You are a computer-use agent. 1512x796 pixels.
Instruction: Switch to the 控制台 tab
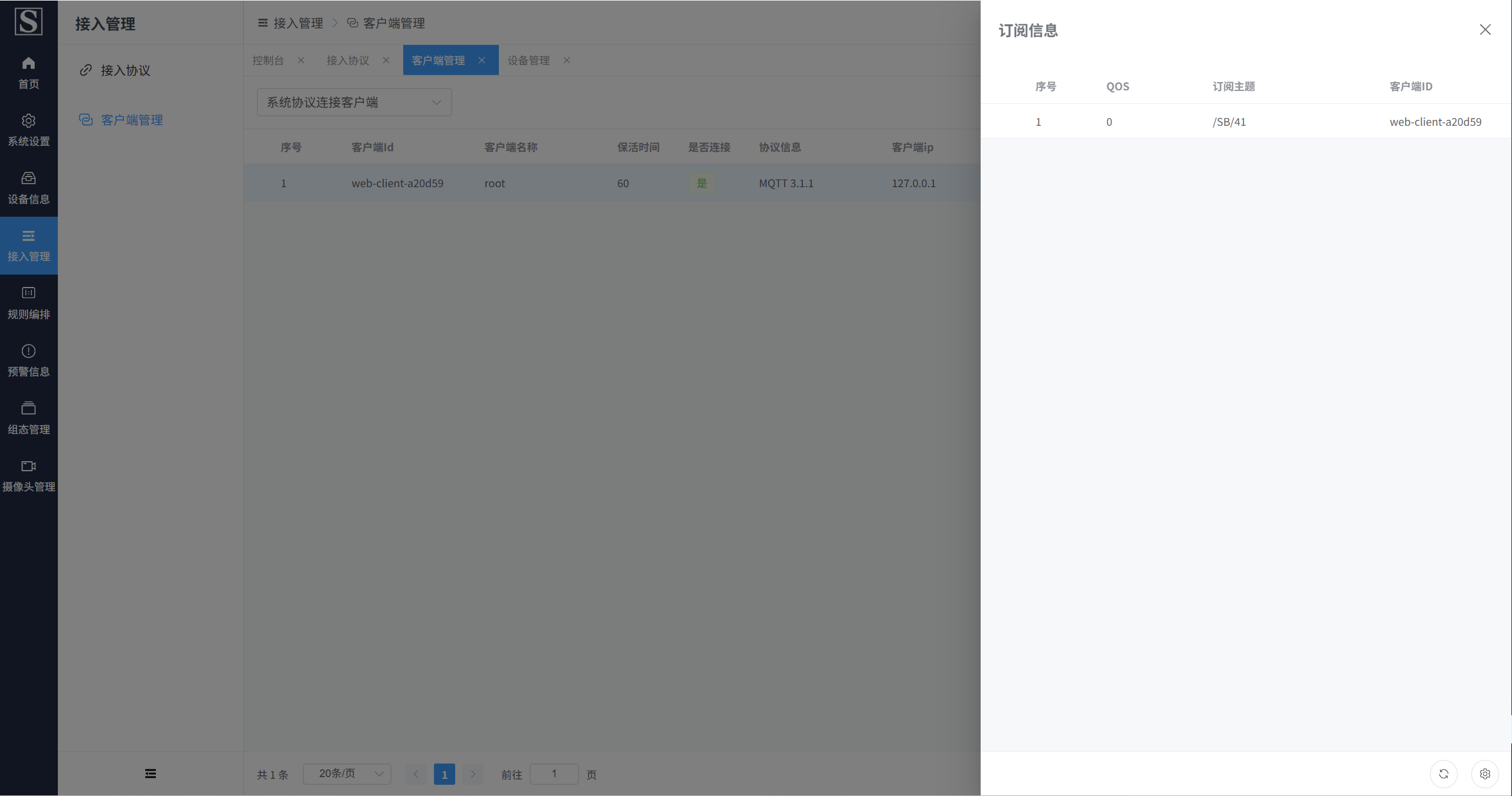268,60
